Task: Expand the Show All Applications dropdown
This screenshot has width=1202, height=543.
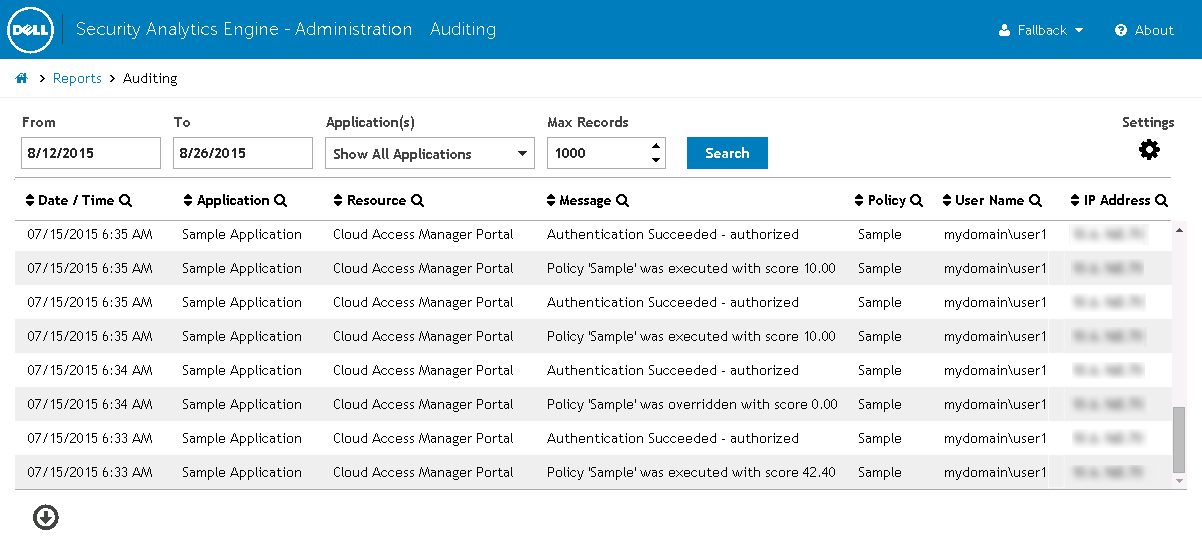Action: tap(430, 154)
